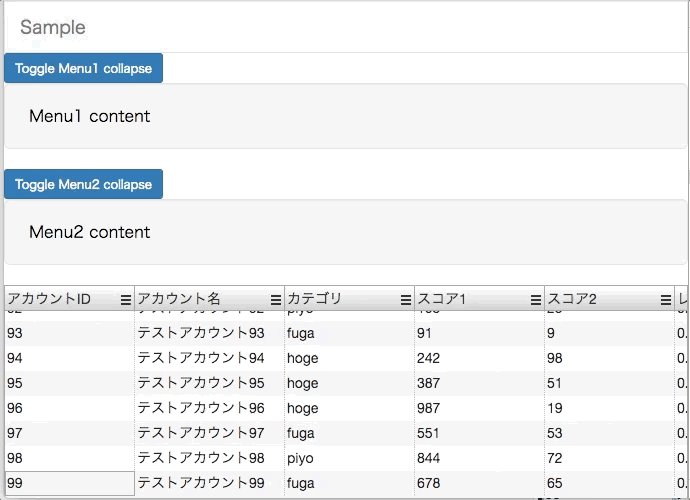Toggle Menu1 collapse
This screenshot has height=500, width=690.
pyautogui.click(x=83, y=68)
